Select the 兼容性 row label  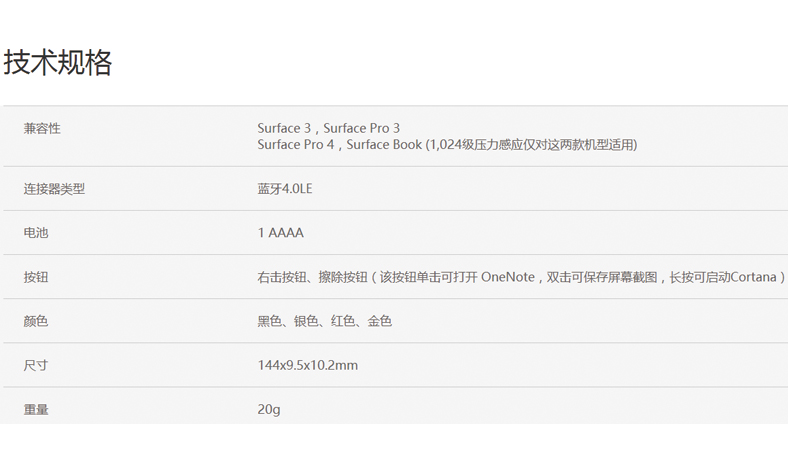point(42,128)
